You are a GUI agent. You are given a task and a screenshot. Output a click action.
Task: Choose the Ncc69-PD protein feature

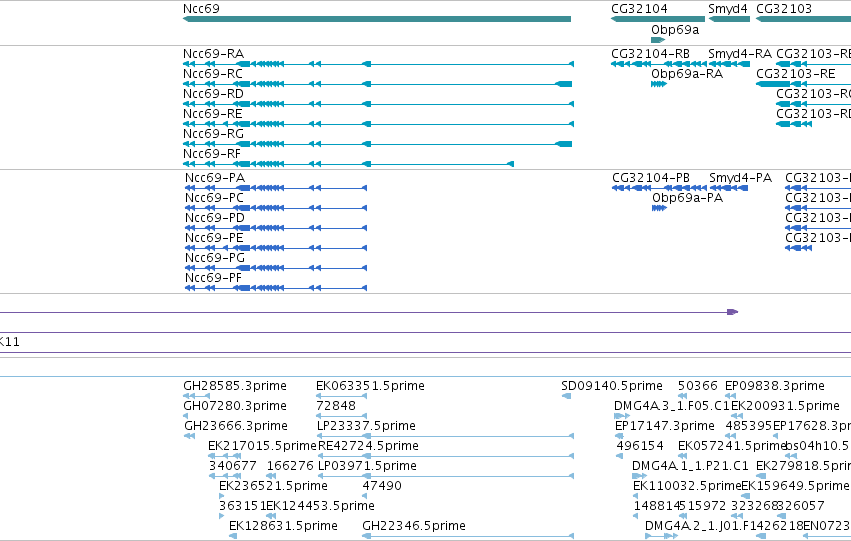[276, 228]
